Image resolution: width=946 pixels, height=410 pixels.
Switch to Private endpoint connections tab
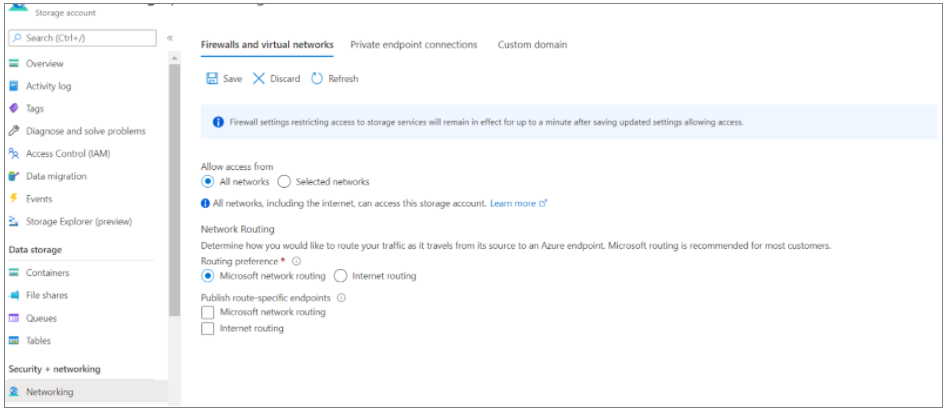point(413,45)
